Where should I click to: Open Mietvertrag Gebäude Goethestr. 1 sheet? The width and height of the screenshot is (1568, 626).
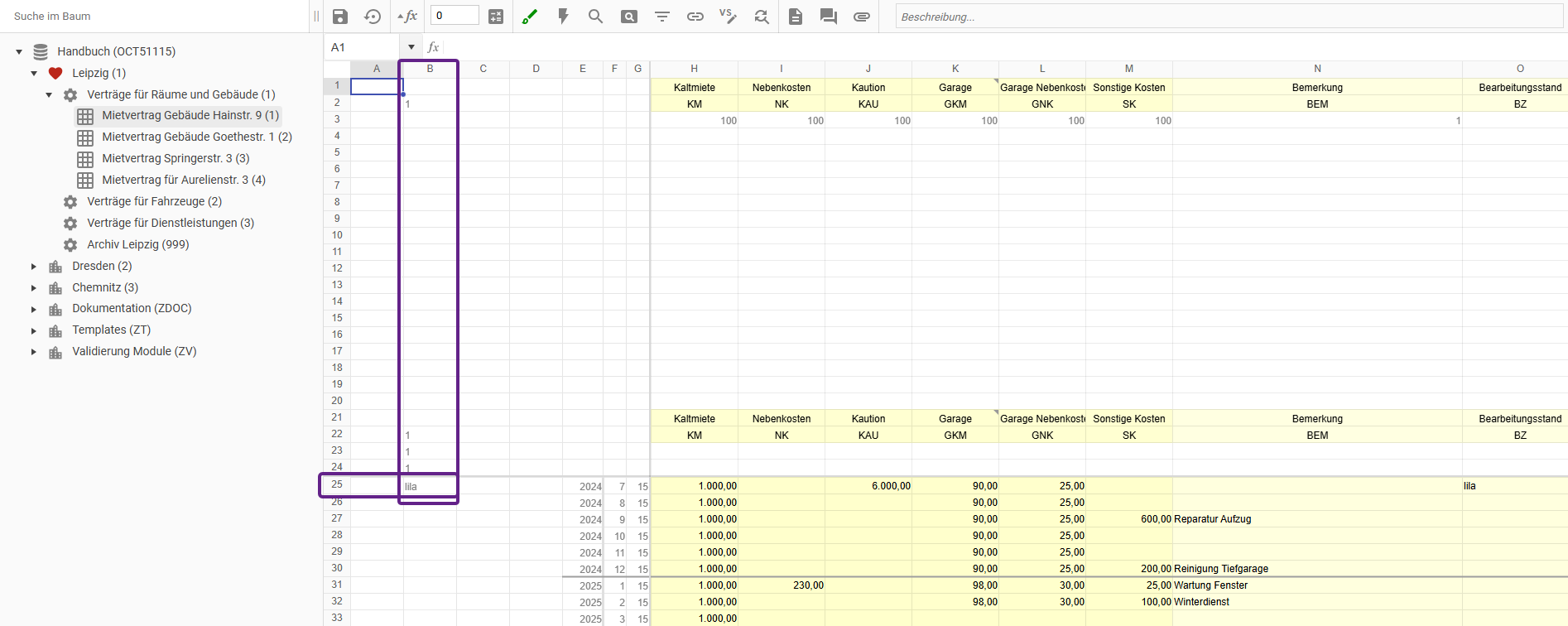(196, 137)
